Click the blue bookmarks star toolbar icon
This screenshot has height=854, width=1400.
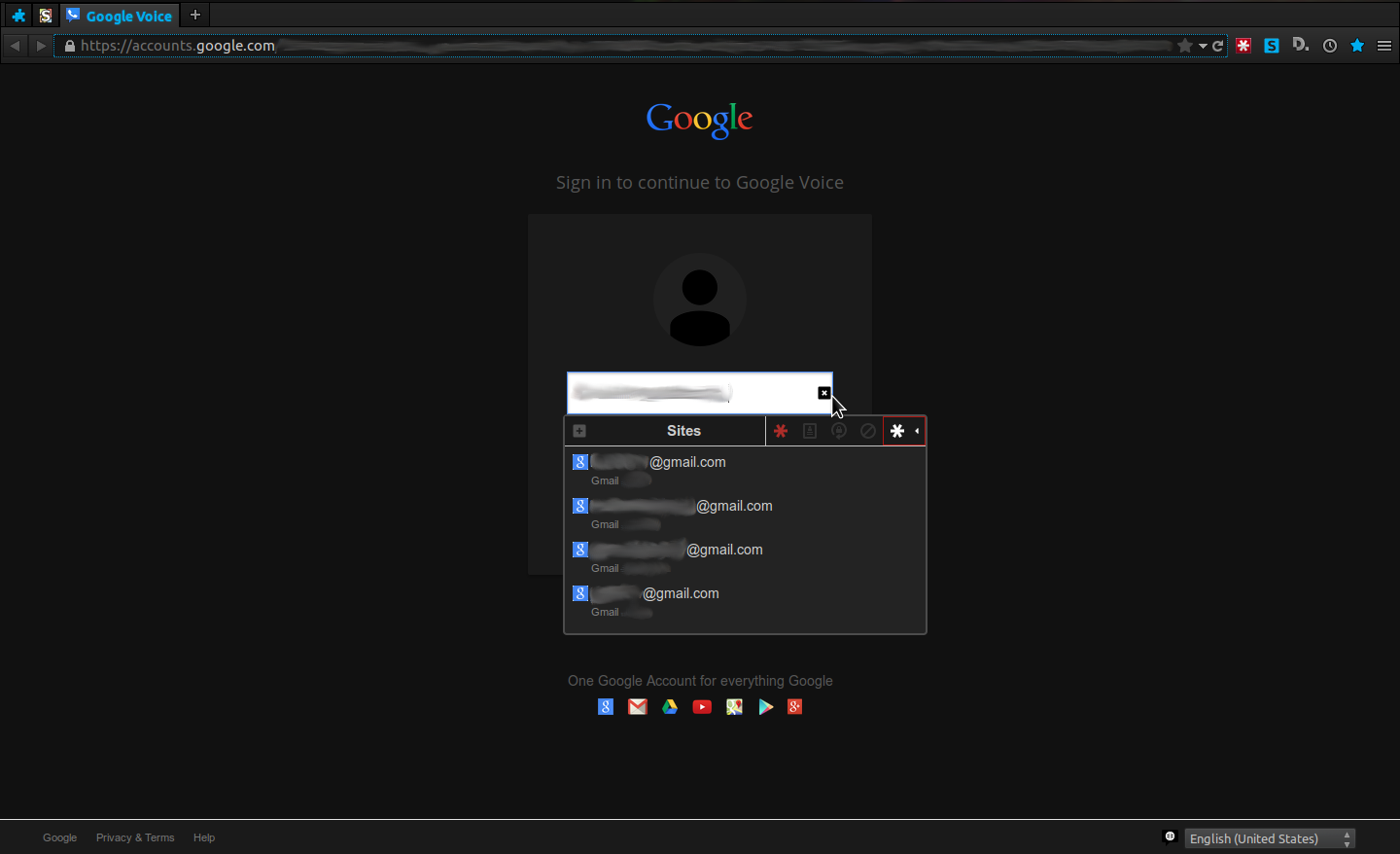pyautogui.click(x=1357, y=46)
